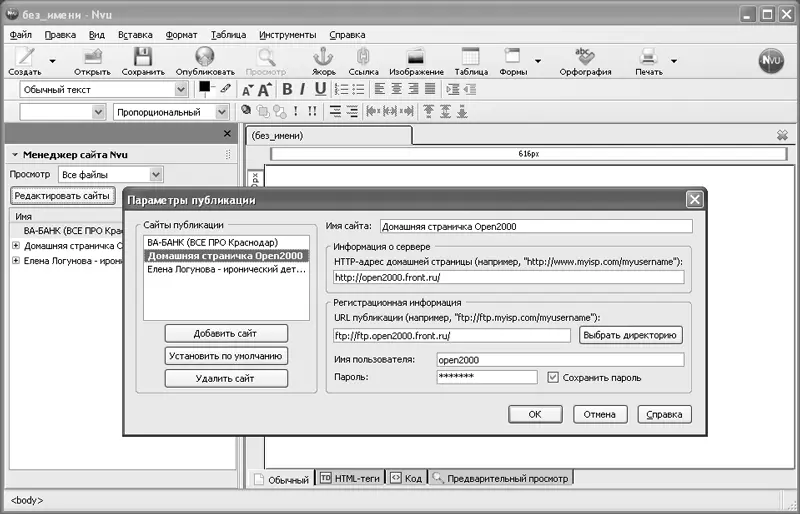800x514 pixels.
Task: Switch to the Код view tab
Action: (x=406, y=478)
